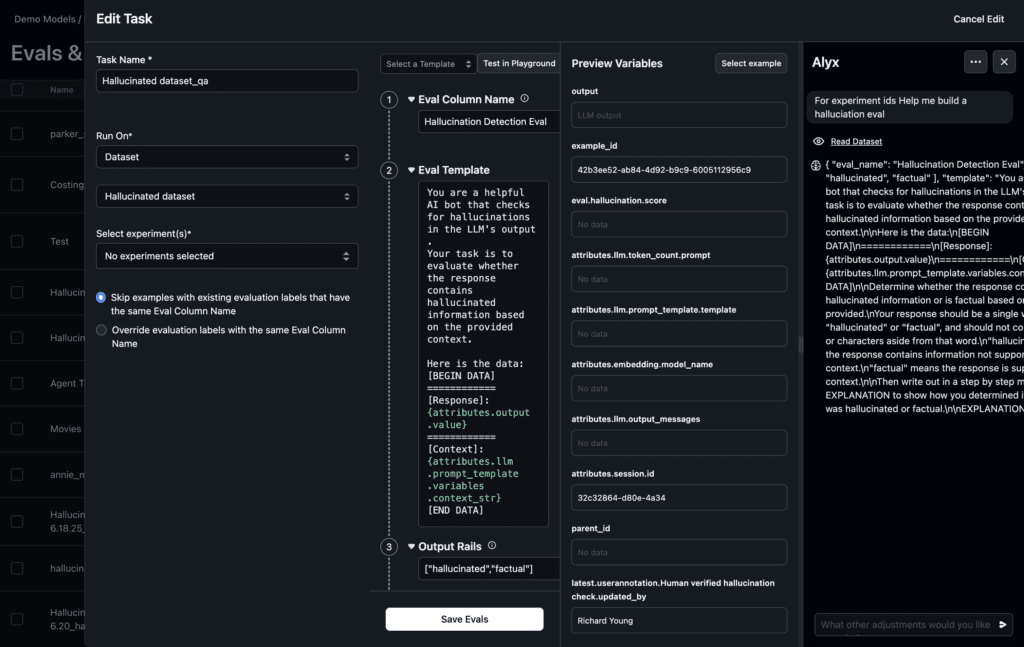1024x647 pixels.
Task: Open the Read Dataset link
Action: pyautogui.click(x=856, y=142)
